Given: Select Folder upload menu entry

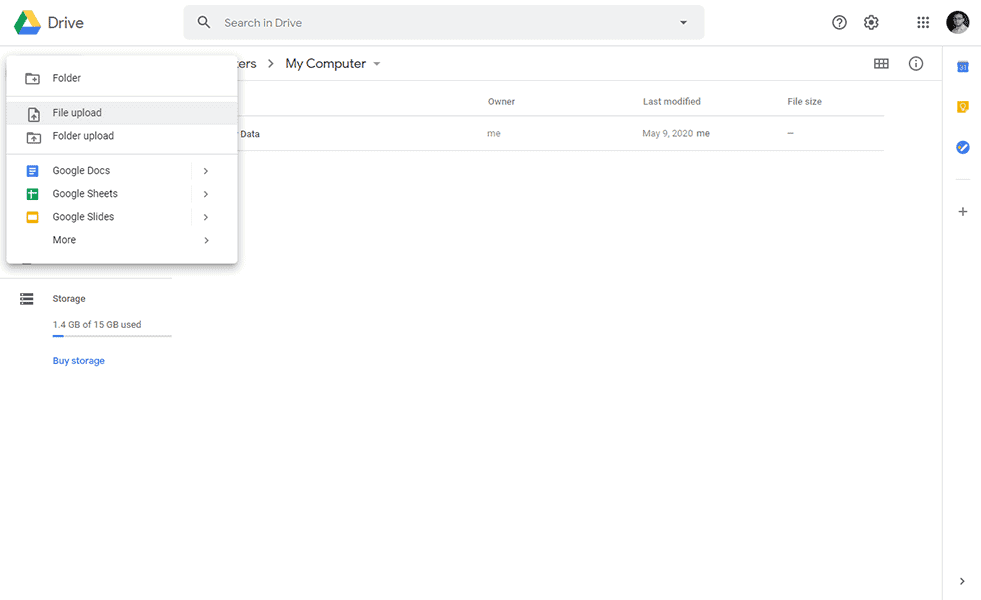Looking at the screenshot, I should coord(122,136).
